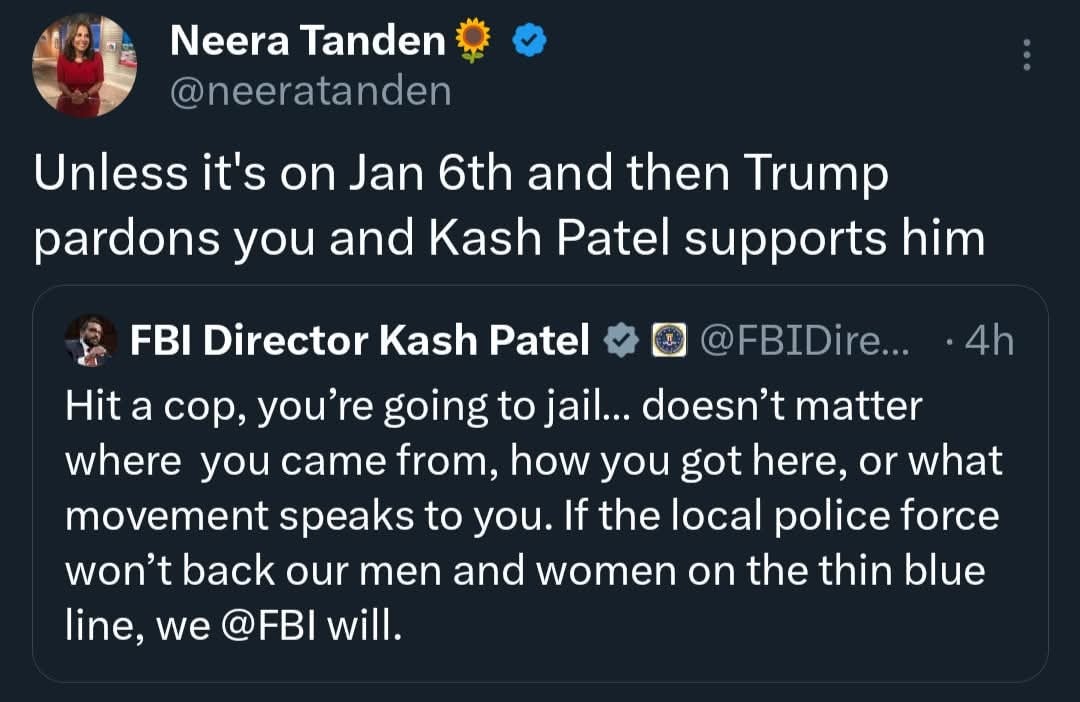Click the sunflower emoji beside Neera Tanden
This screenshot has height=702, width=1080.
coord(474,40)
